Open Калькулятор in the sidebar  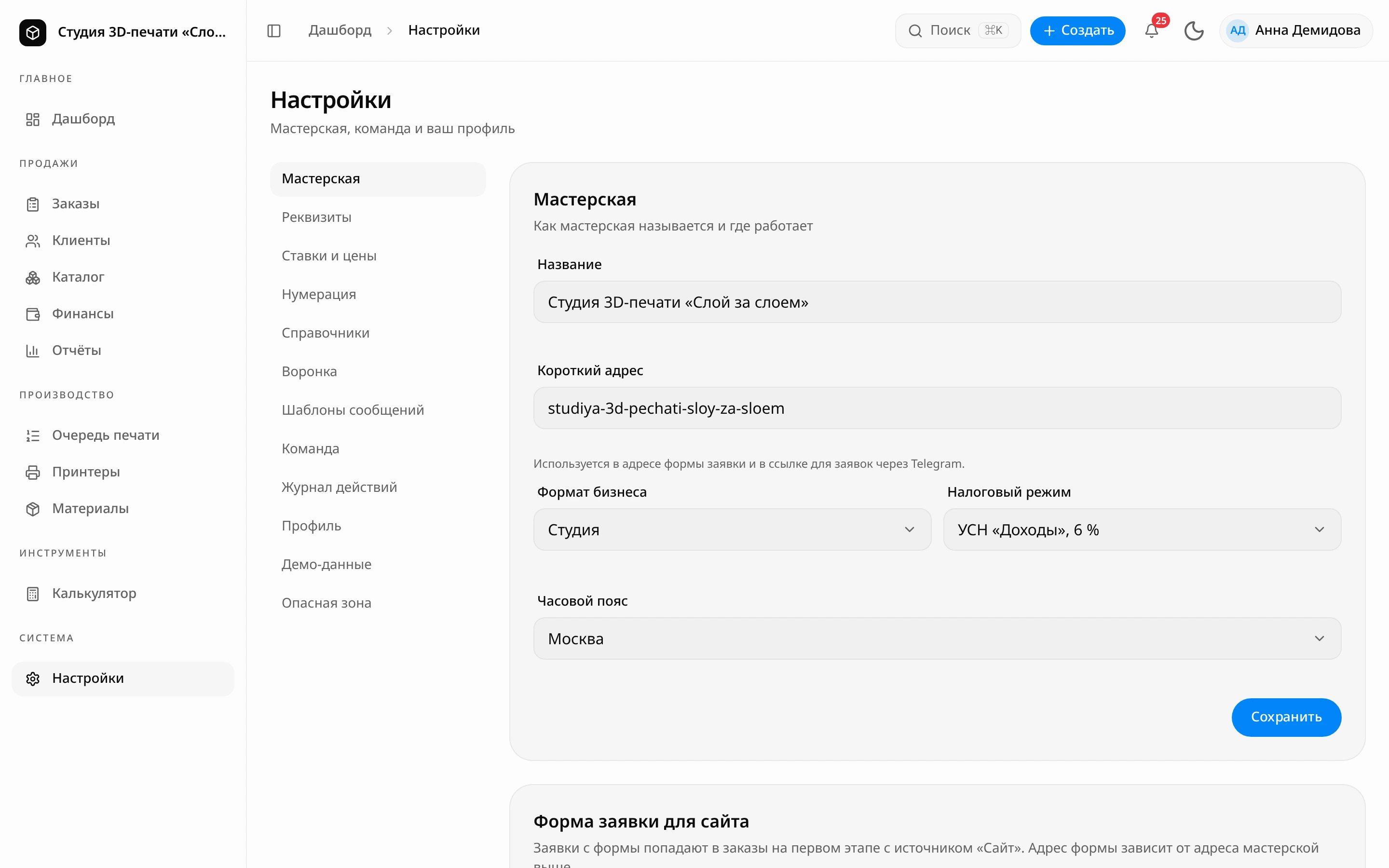point(123,594)
